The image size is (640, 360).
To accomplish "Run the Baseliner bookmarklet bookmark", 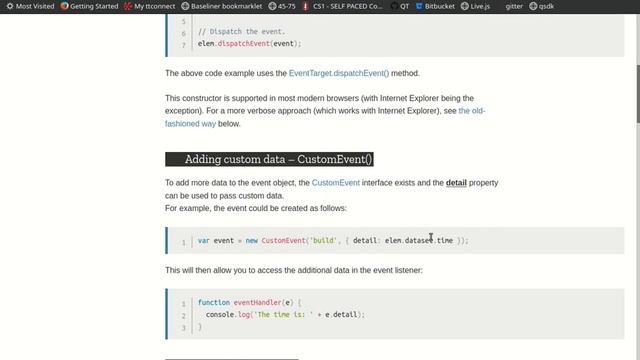I will [x=222, y=6].
